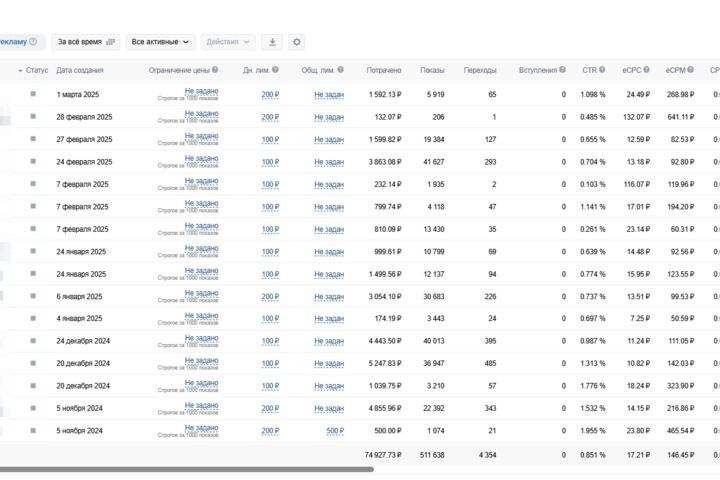
Task: Click the download export icon in toolbar
Action: 272,42
